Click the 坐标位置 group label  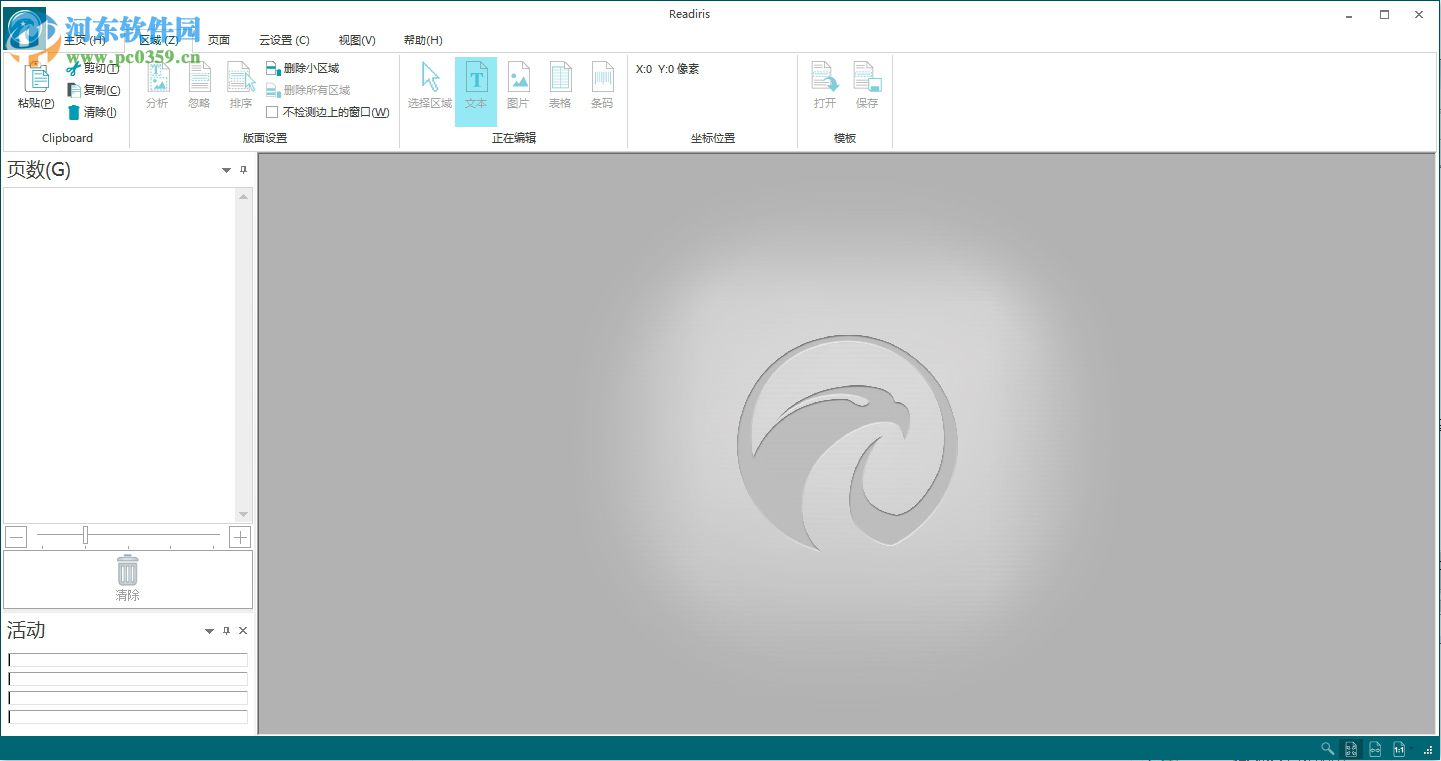(713, 138)
